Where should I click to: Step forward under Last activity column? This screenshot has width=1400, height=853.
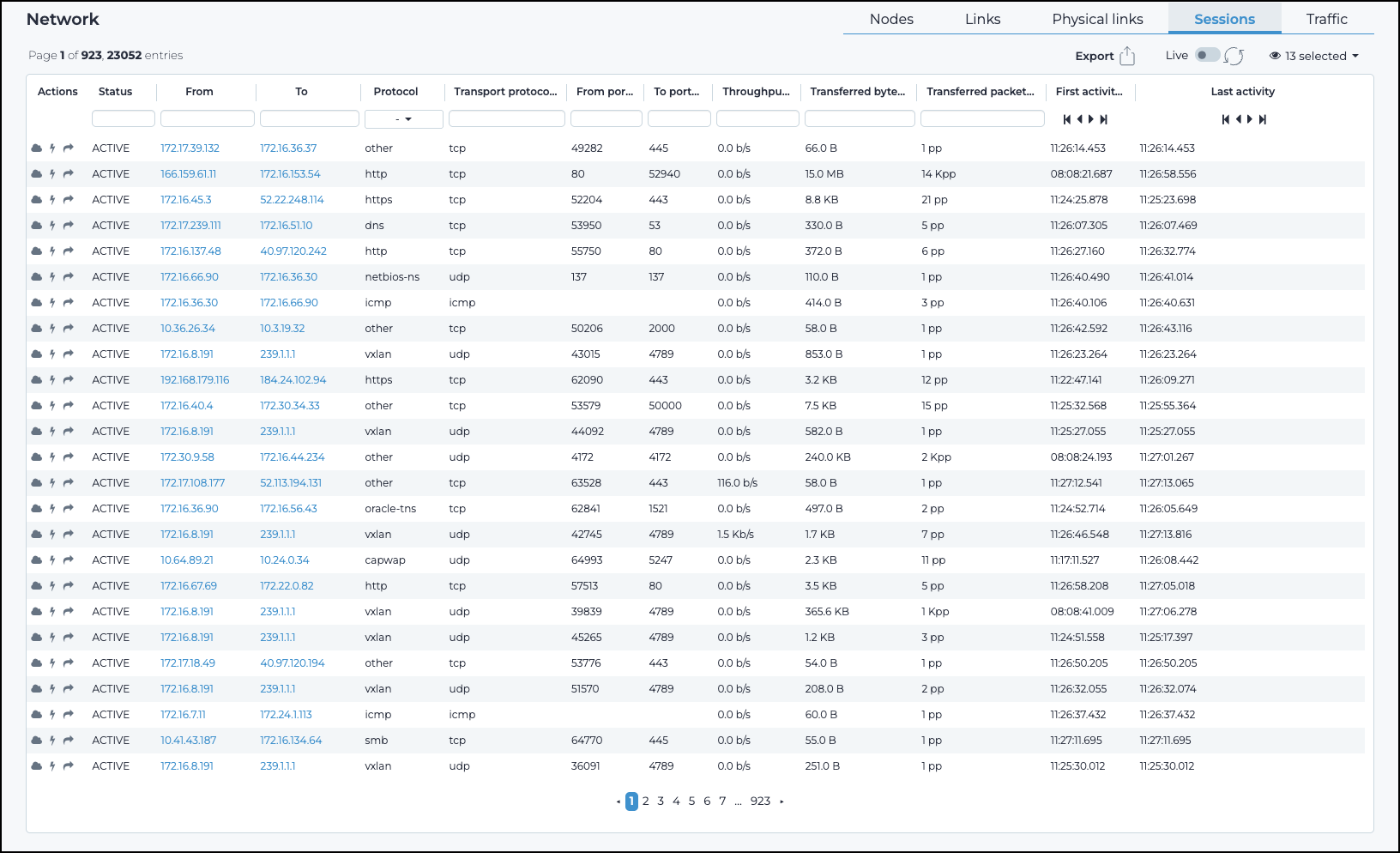tap(1250, 119)
